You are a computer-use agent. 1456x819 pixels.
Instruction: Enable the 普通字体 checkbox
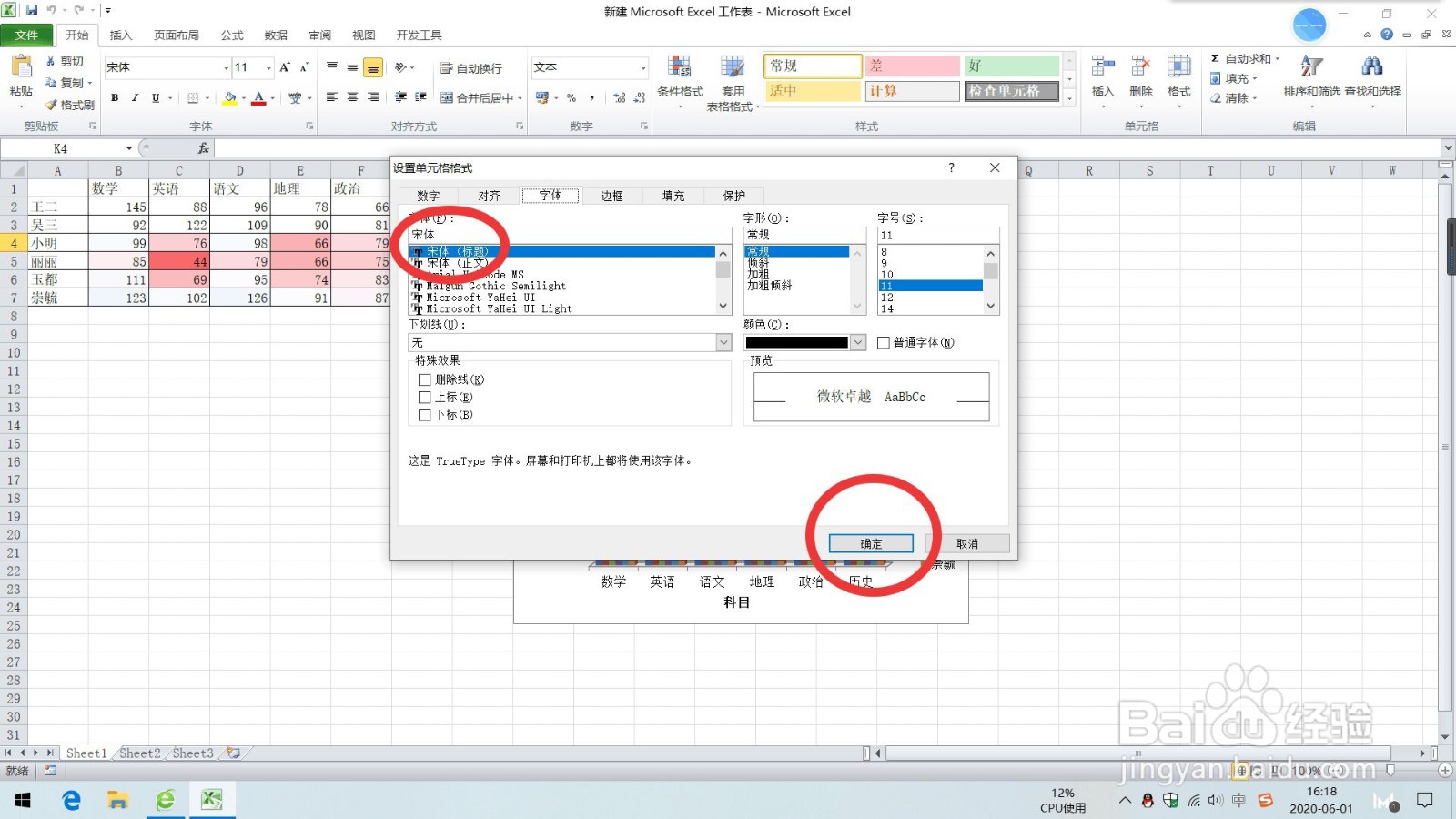point(883,342)
